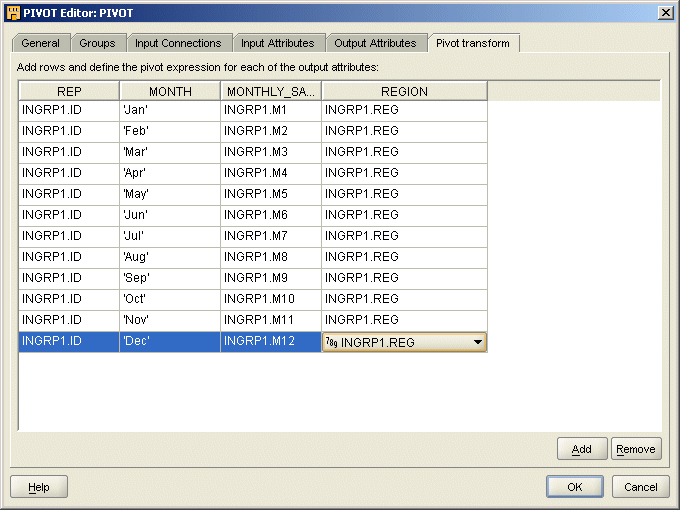Open the REGION dropdown arrow in Dec row

[477, 342]
